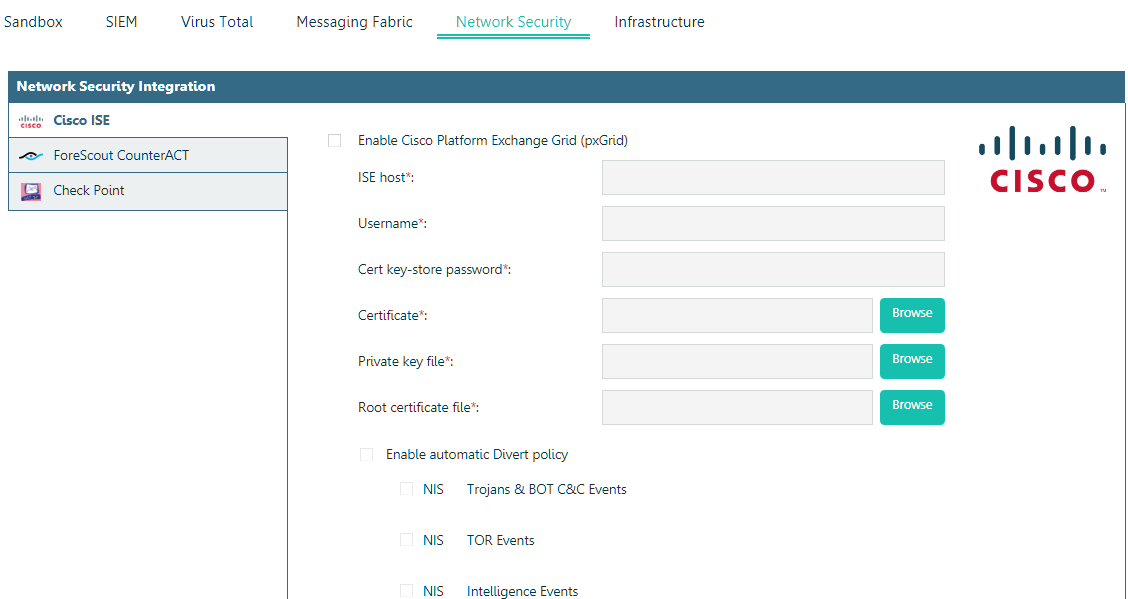
Task: Click the Cert key-store password field
Action: point(773,269)
